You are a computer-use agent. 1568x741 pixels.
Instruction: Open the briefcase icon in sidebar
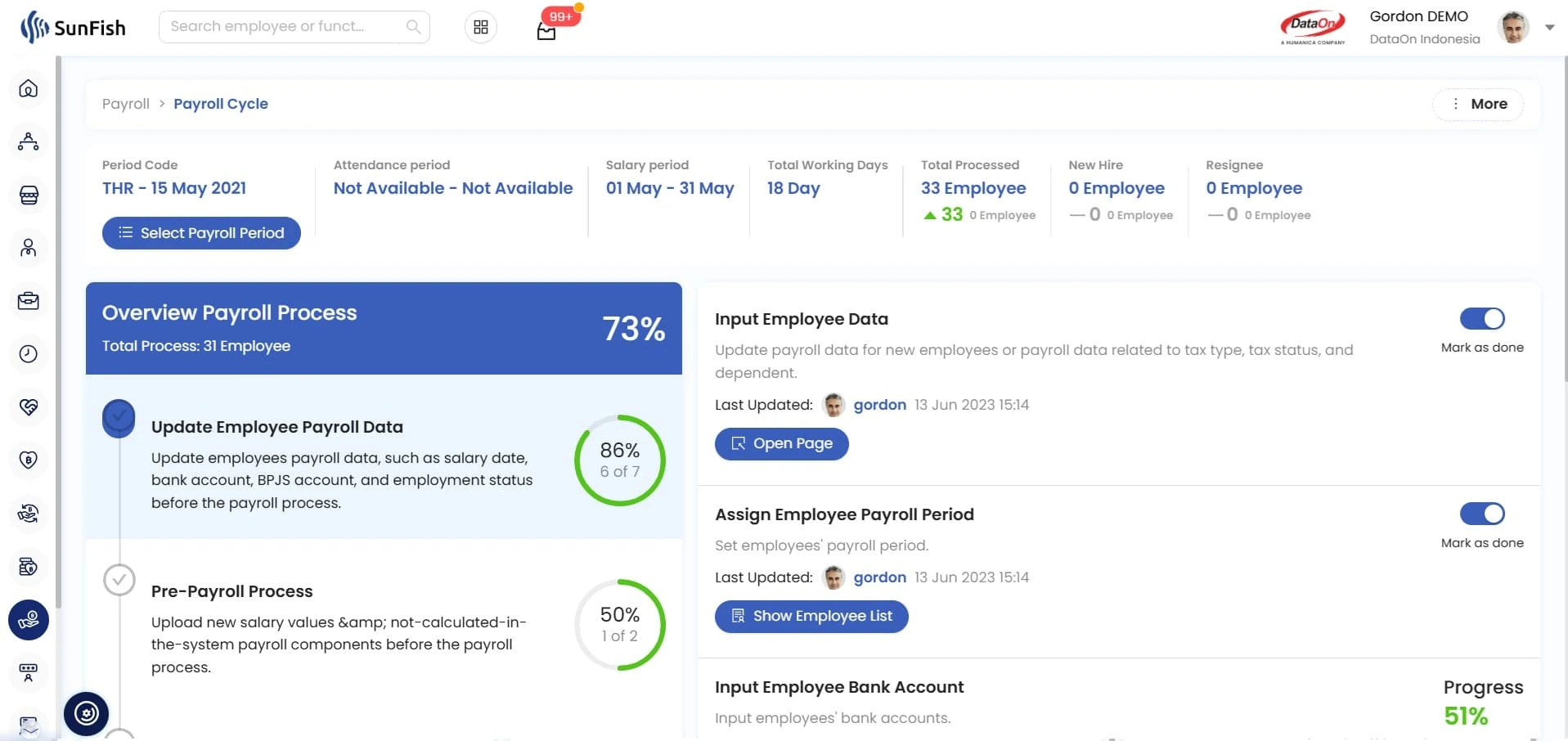tap(29, 301)
